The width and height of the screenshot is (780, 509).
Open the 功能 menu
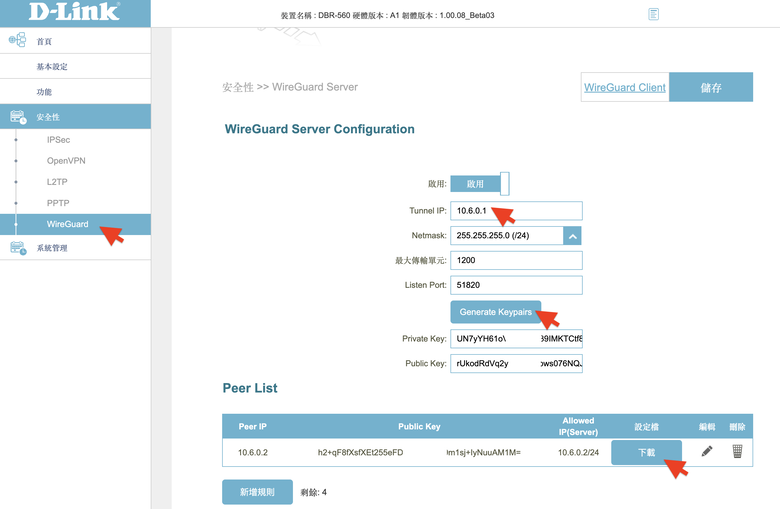click(x=75, y=92)
